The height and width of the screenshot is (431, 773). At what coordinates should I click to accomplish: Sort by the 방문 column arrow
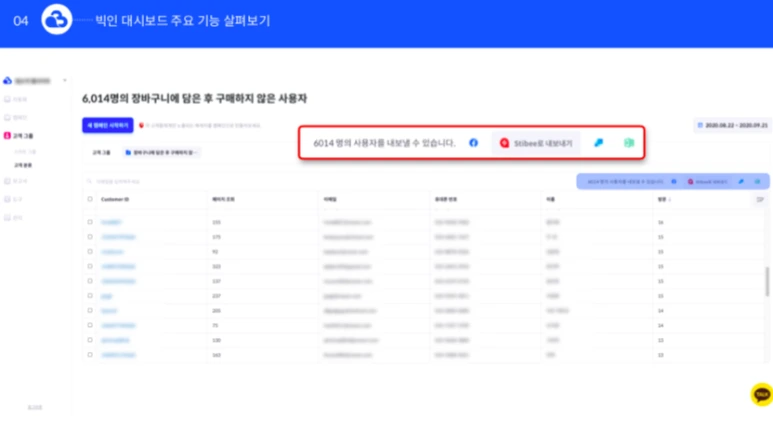click(669, 199)
